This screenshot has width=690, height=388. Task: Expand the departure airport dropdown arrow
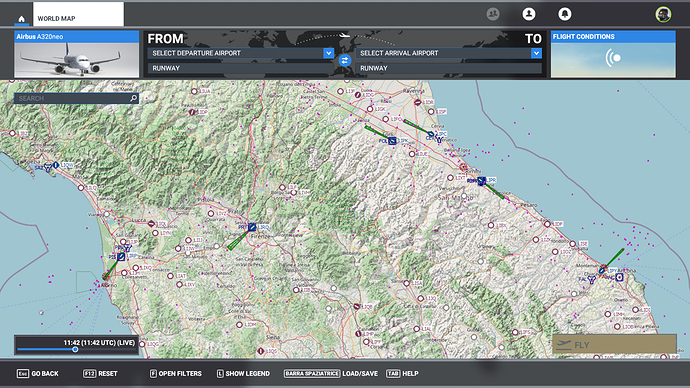click(x=329, y=53)
